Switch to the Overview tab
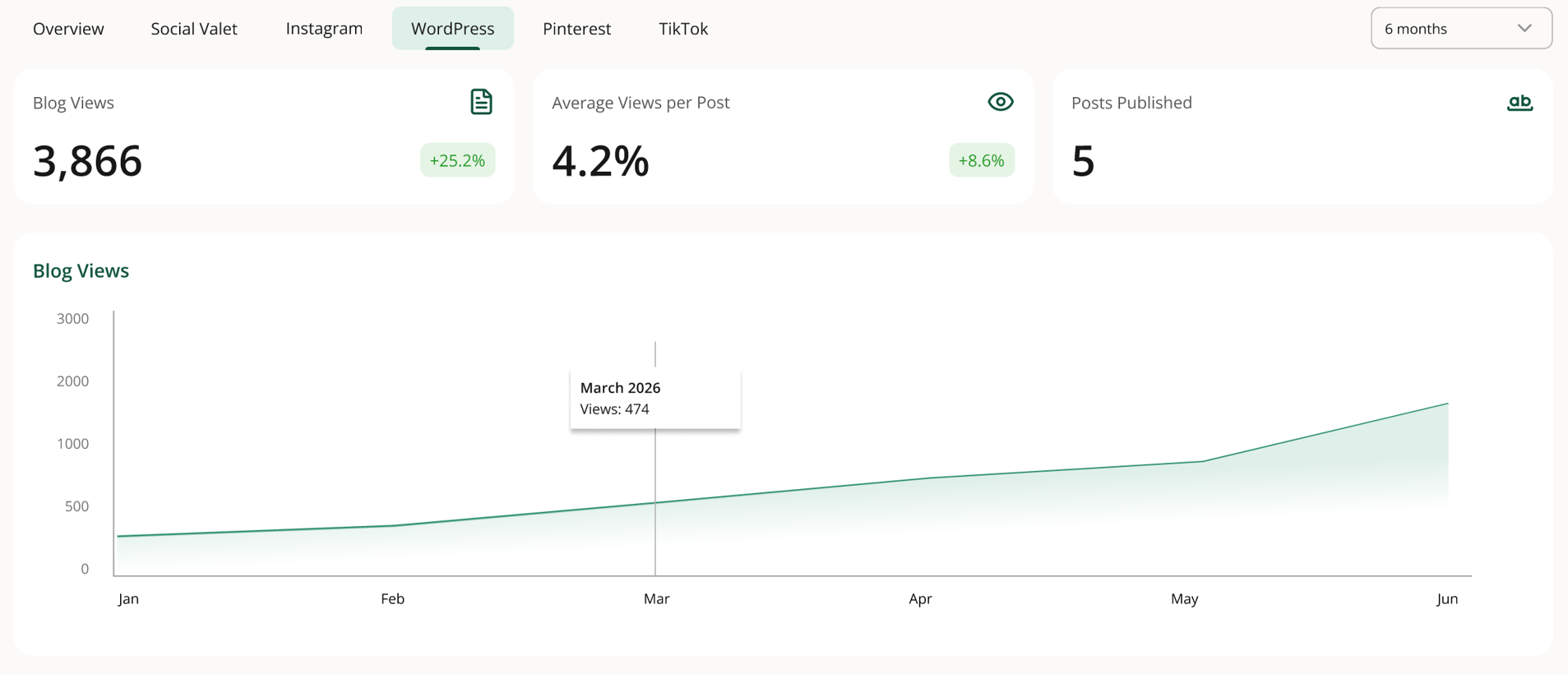This screenshot has height=674, width=1568. pos(68,29)
